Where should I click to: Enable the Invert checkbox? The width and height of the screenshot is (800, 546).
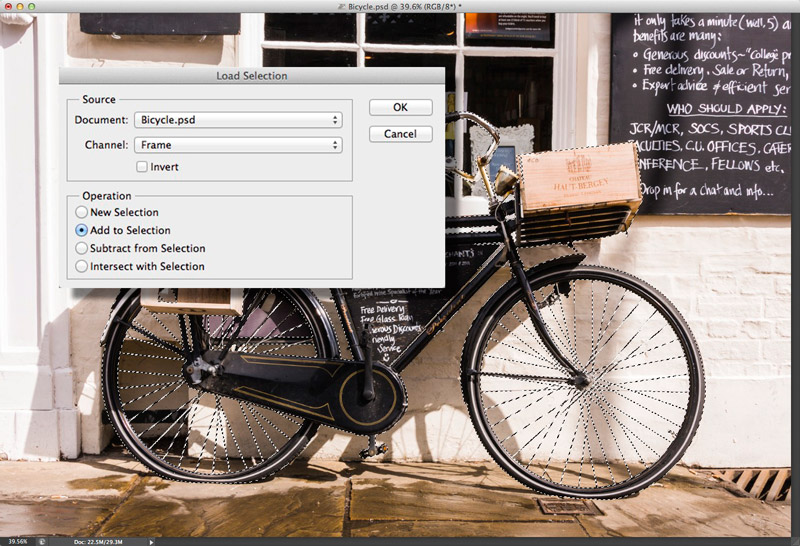click(x=142, y=167)
